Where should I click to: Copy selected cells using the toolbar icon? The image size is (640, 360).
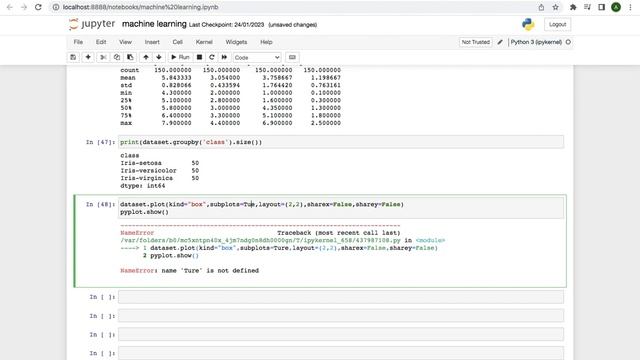click(117, 58)
